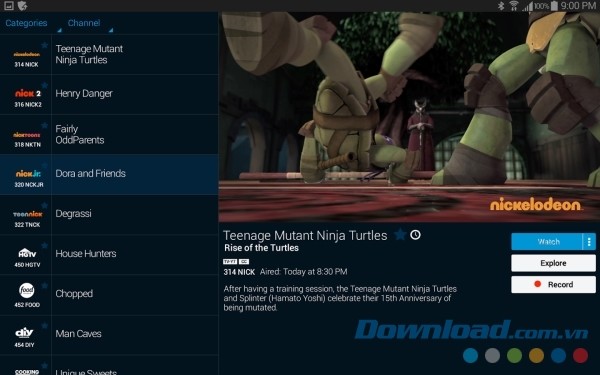Click the battery status icon

point(554,6)
